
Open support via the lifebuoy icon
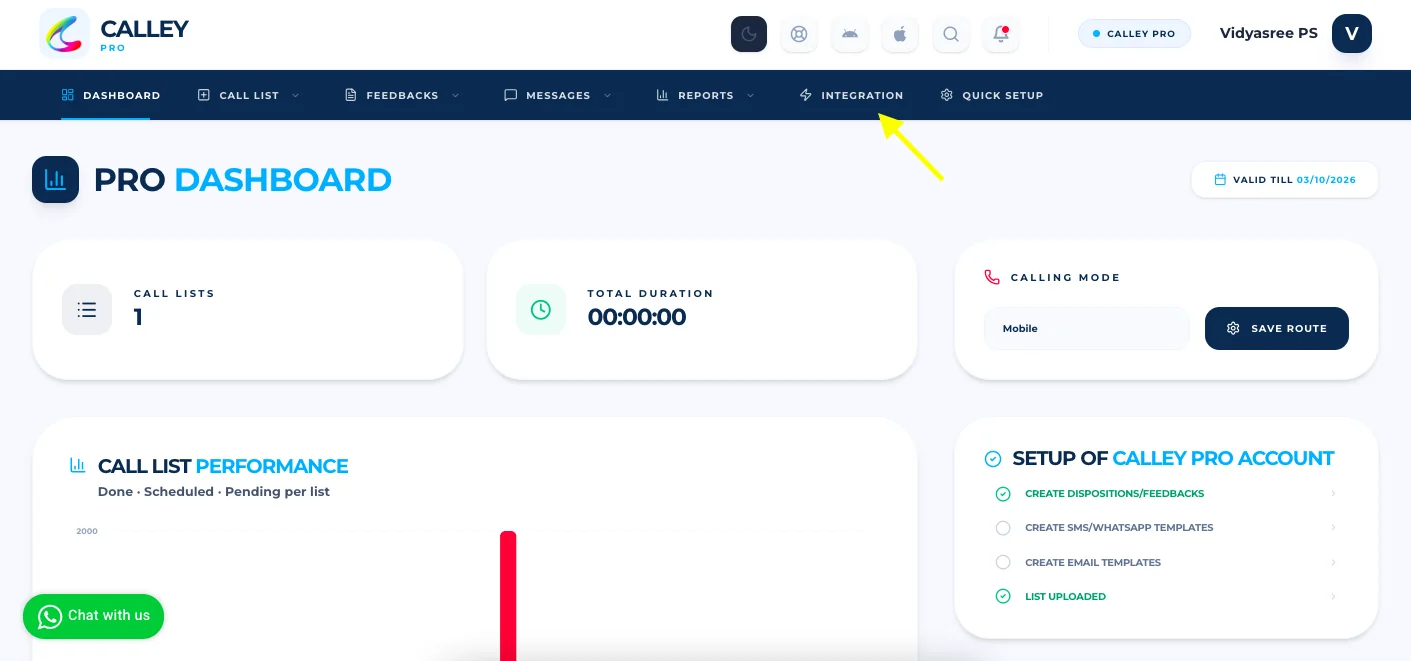(799, 34)
